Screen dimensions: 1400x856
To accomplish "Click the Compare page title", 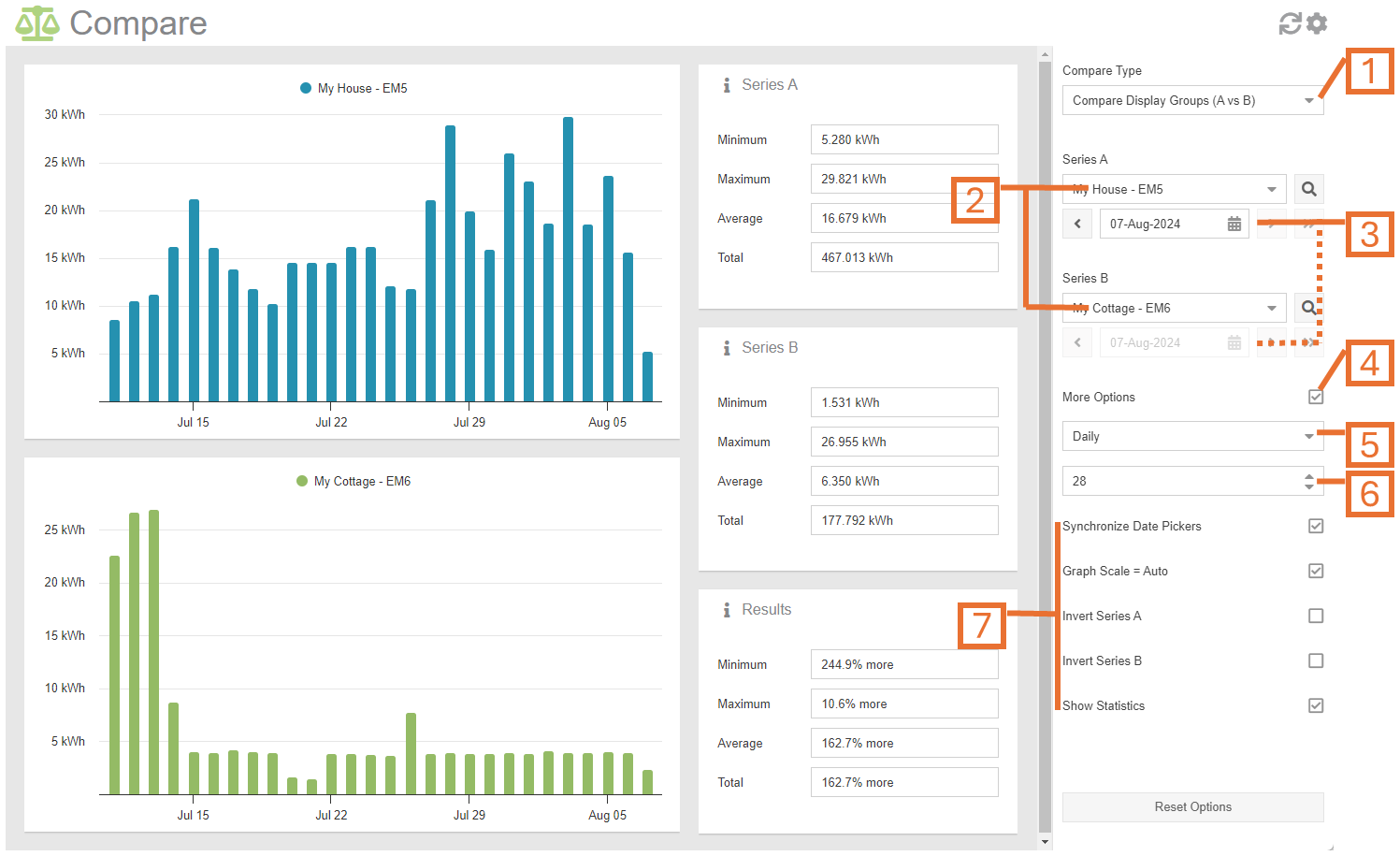I will (x=138, y=23).
